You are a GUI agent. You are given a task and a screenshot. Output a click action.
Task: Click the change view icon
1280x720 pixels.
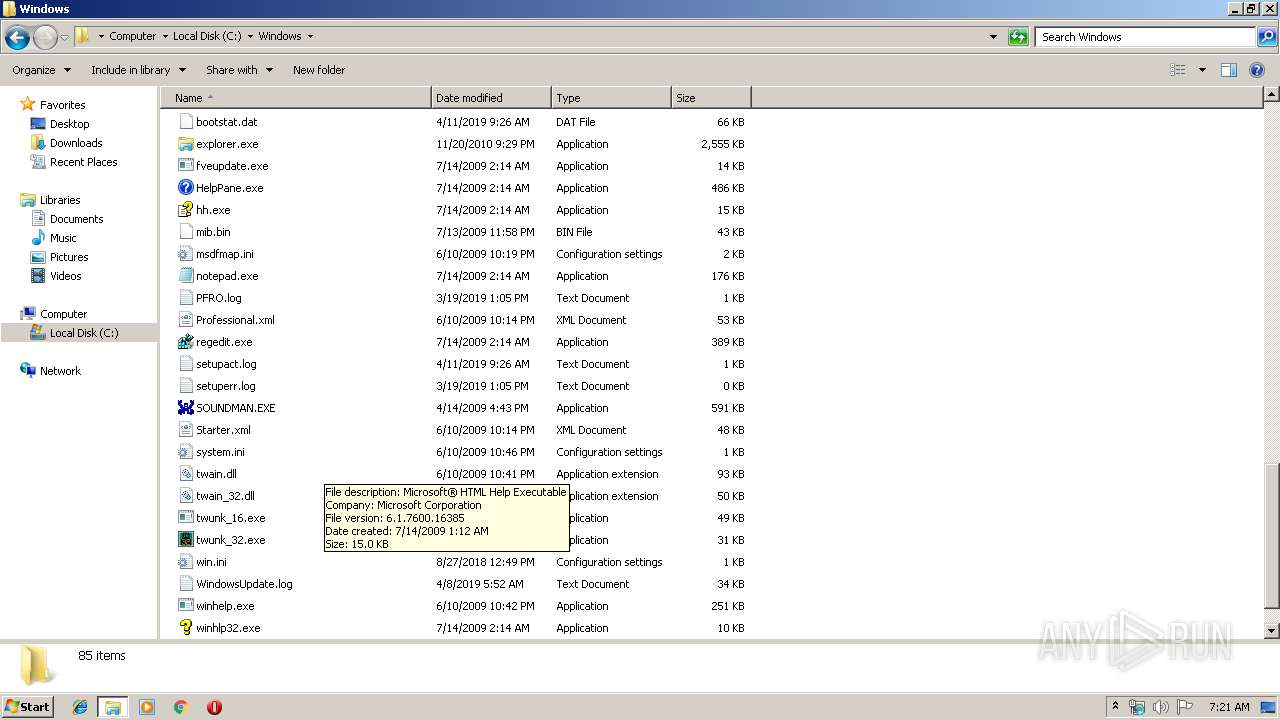point(1178,70)
